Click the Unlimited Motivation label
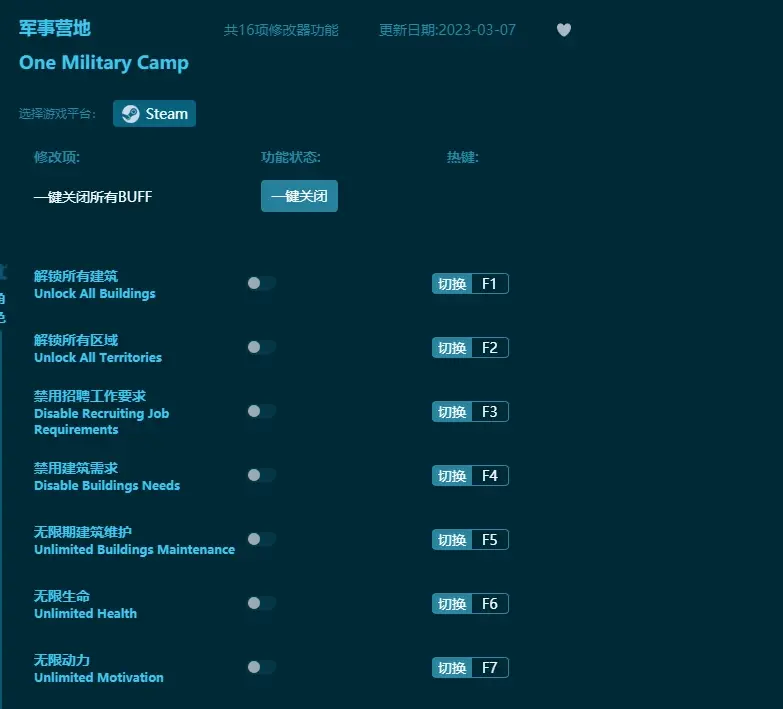This screenshot has width=783, height=709. coord(99,677)
